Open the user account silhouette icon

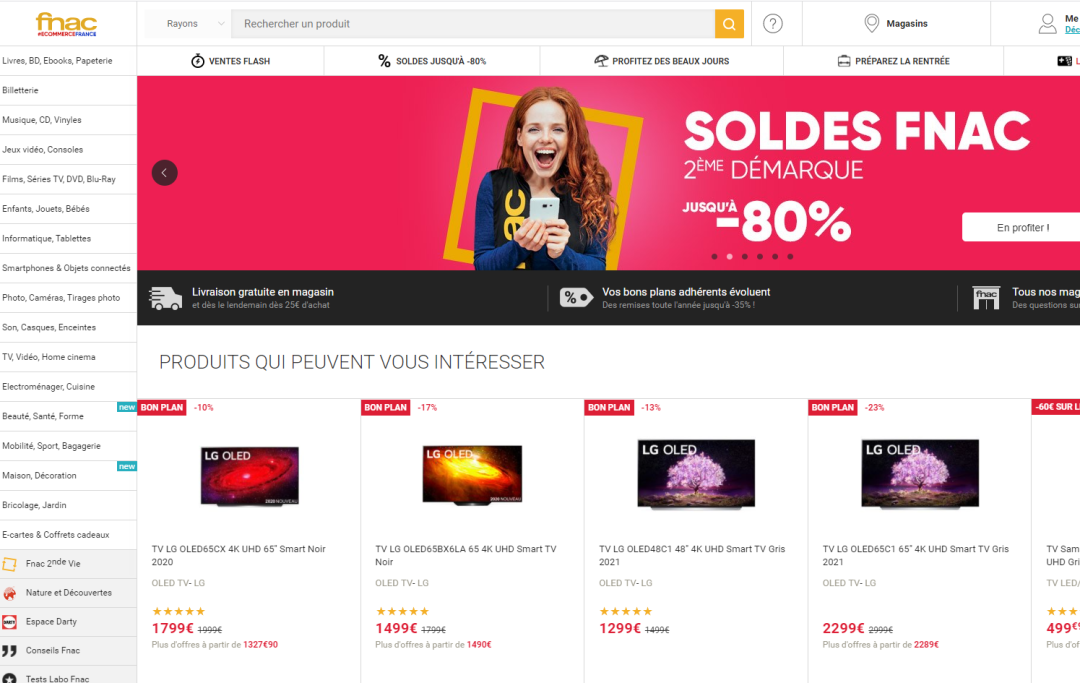[x=1047, y=24]
